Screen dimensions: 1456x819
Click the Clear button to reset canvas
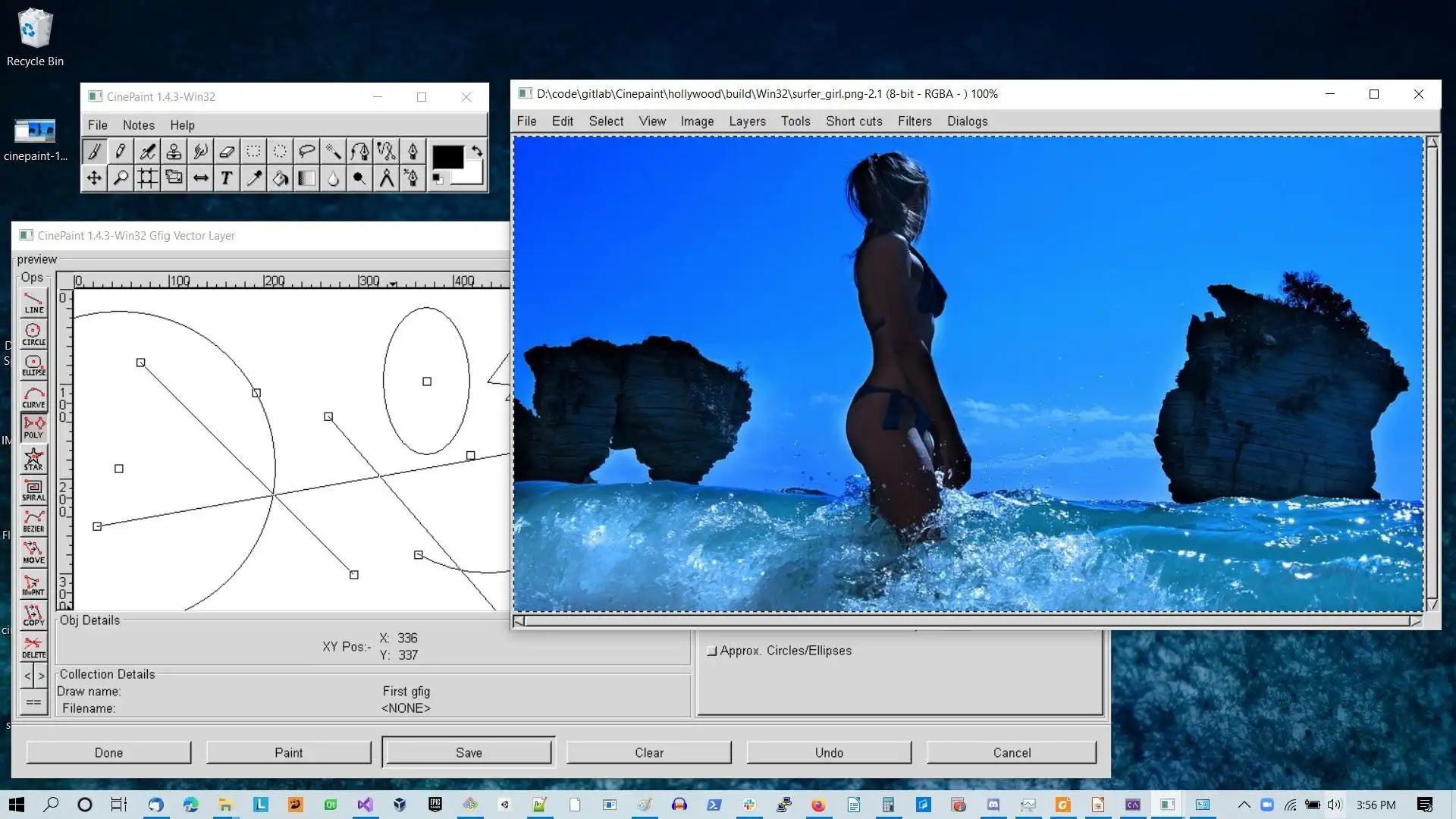649,752
